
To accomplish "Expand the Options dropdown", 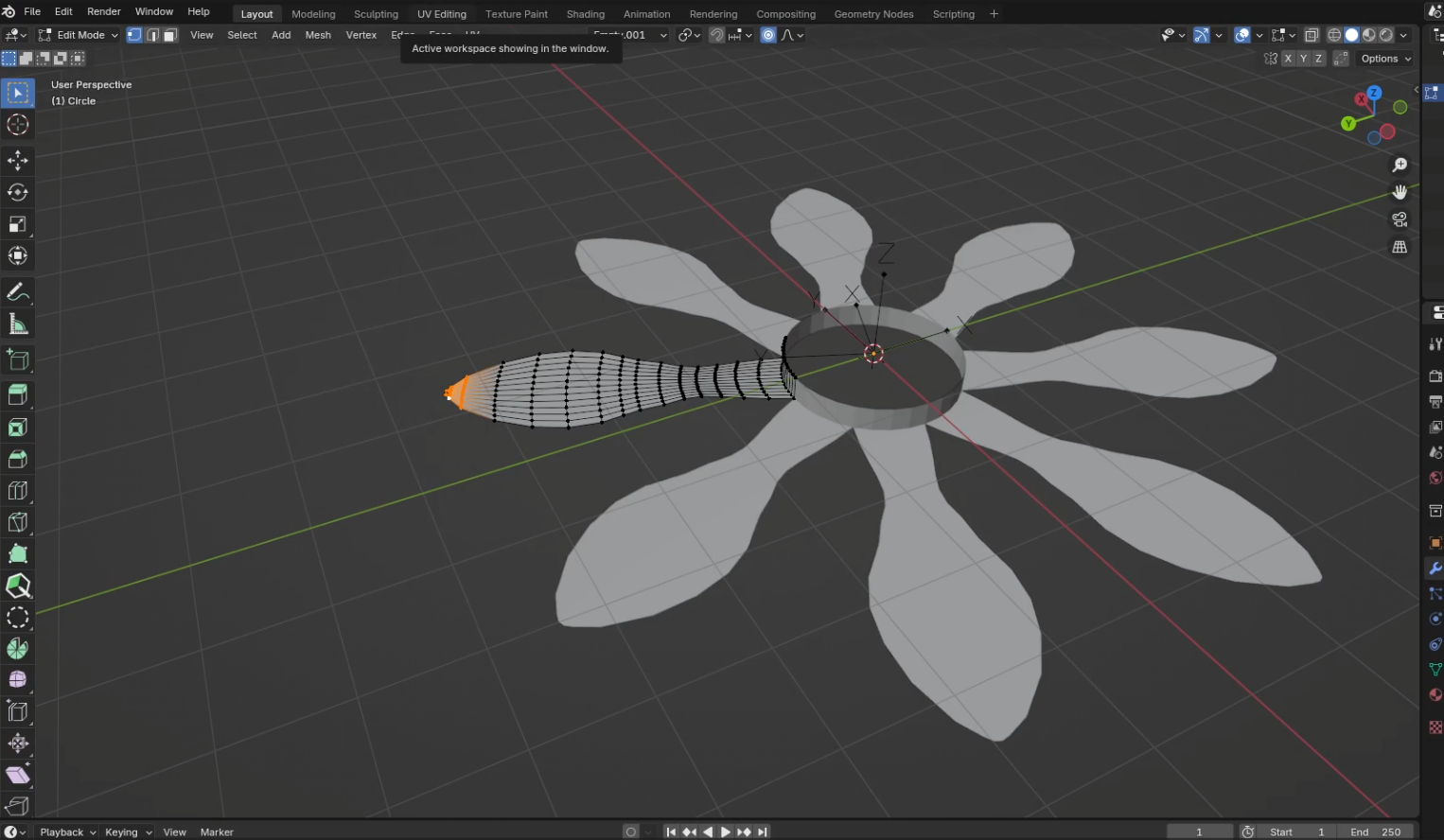I will pos(1384,59).
